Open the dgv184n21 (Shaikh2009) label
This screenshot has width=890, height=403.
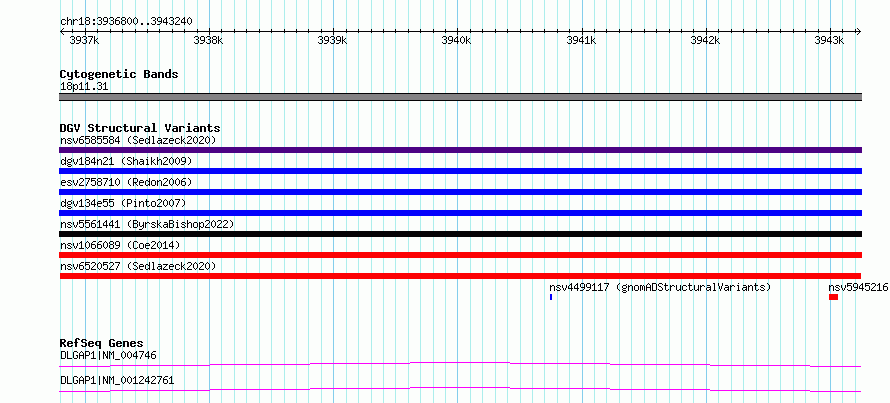pyautogui.click(x=126, y=161)
